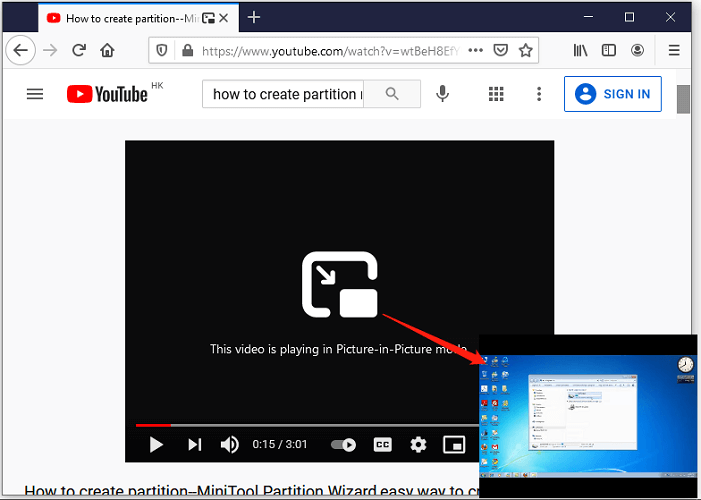The width and height of the screenshot is (701, 500).
Task: Maximize the Firefox window
Action: (x=629, y=17)
